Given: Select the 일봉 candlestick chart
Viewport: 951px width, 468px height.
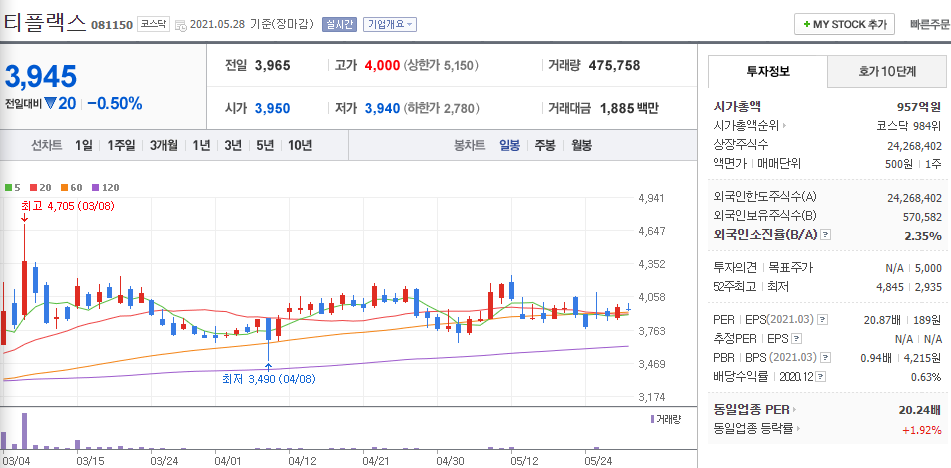Looking at the screenshot, I should (x=509, y=145).
